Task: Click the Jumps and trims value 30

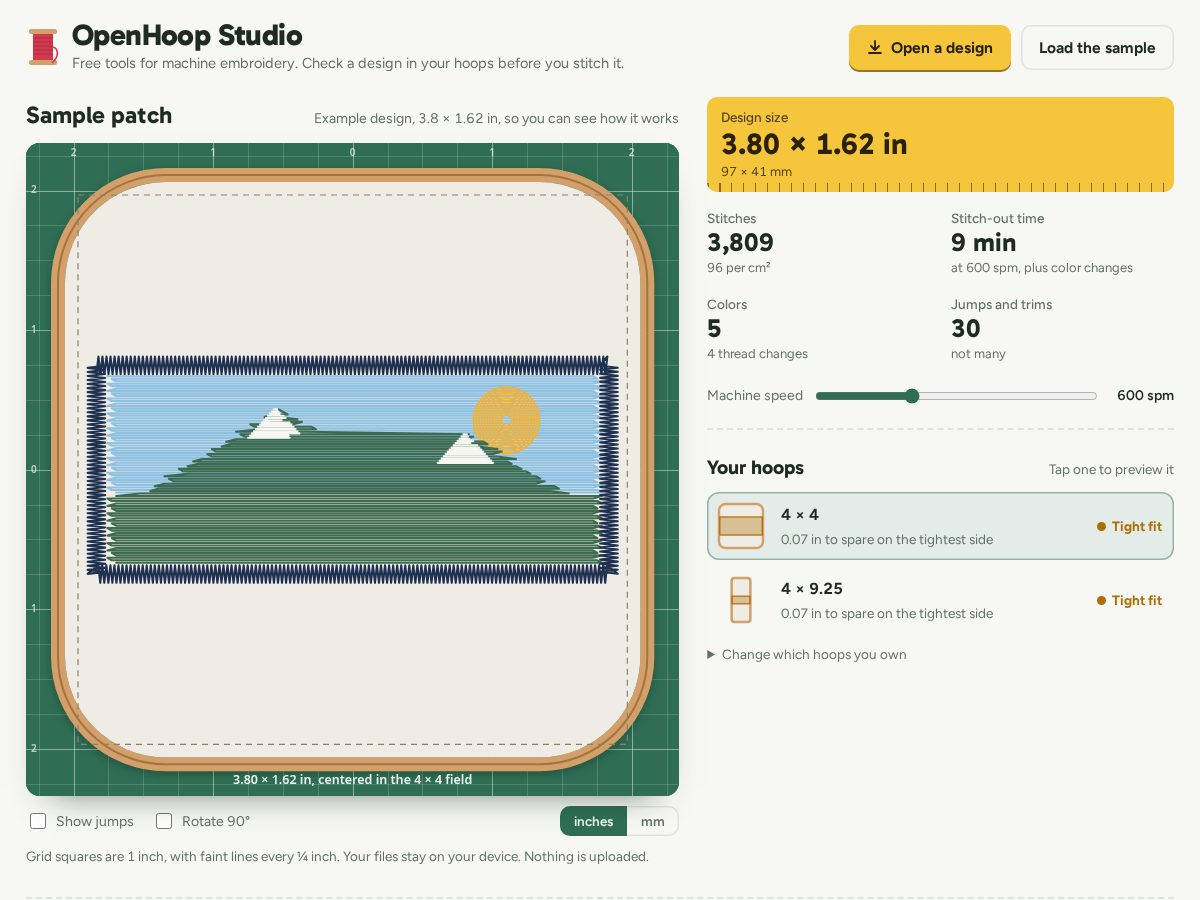Action: (x=966, y=329)
